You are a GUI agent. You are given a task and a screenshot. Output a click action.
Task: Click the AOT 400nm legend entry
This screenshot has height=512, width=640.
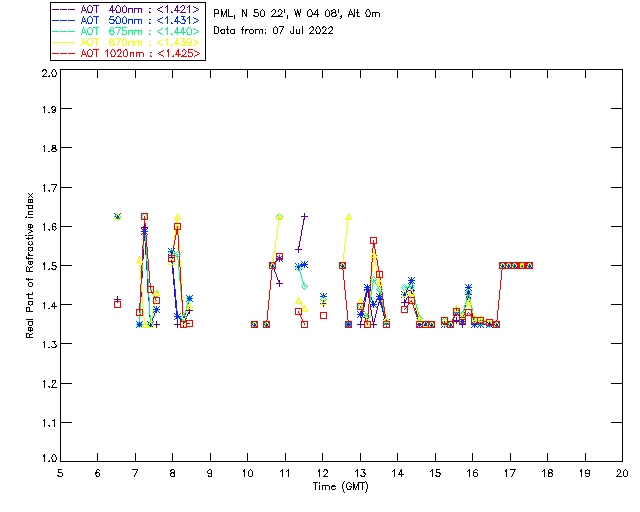point(127,9)
